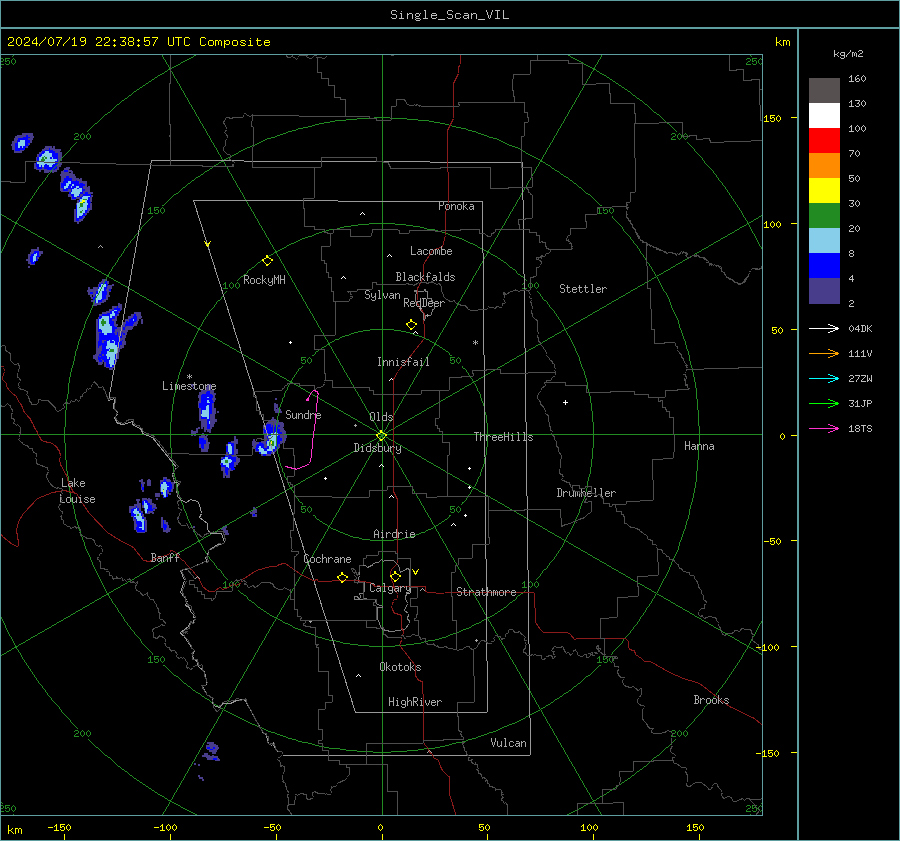Screen dimensions: 900x841
Task: Select the yellow 50 kg/m2 swatch
Action: pos(824,191)
